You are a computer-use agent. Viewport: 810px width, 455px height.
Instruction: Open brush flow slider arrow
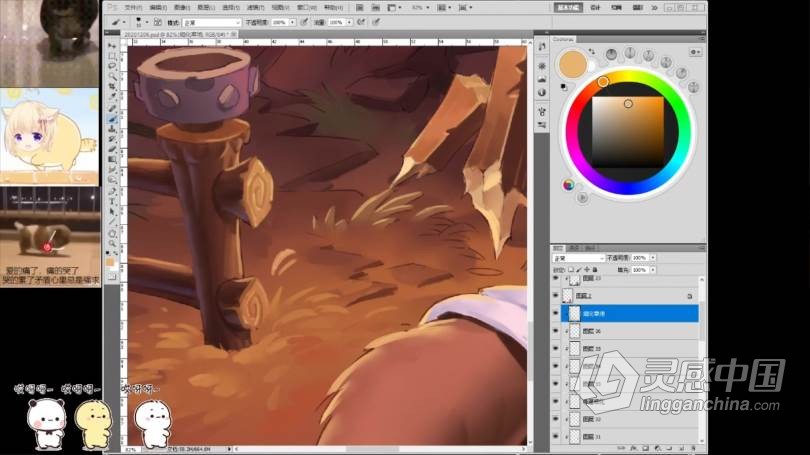(349, 22)
